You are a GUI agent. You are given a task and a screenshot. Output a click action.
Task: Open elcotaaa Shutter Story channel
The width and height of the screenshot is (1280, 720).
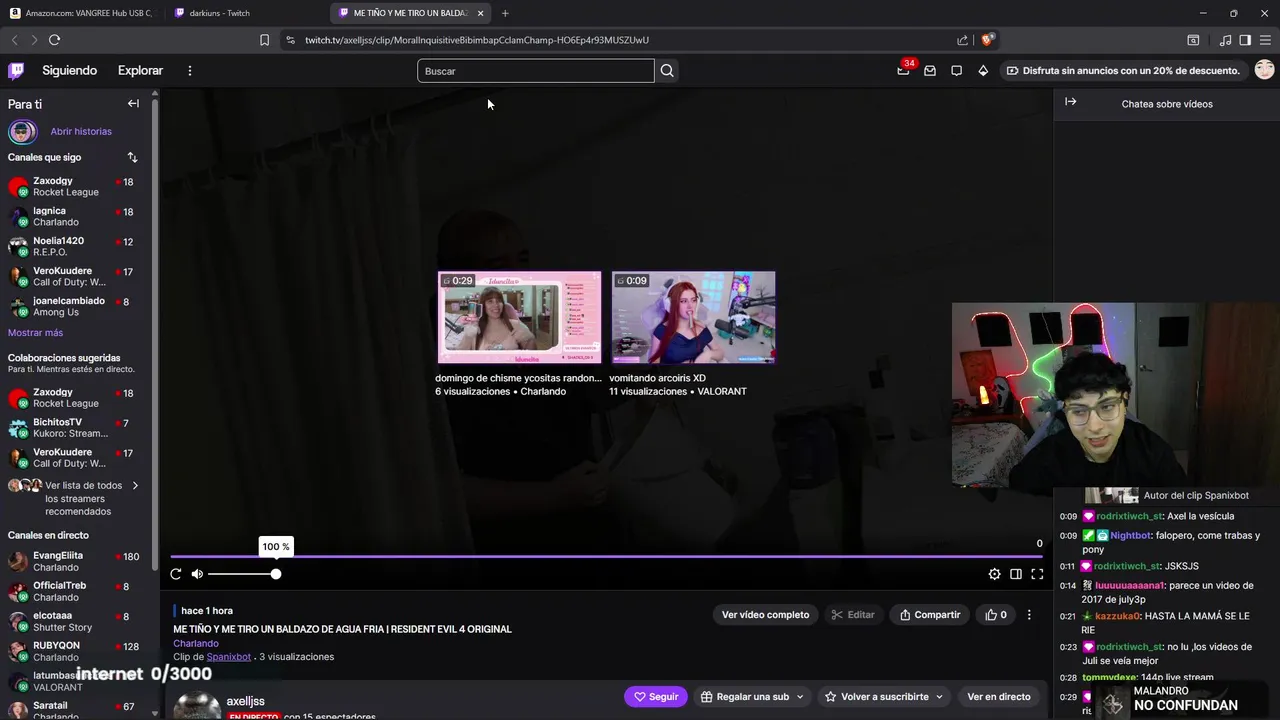pos(78,621)
